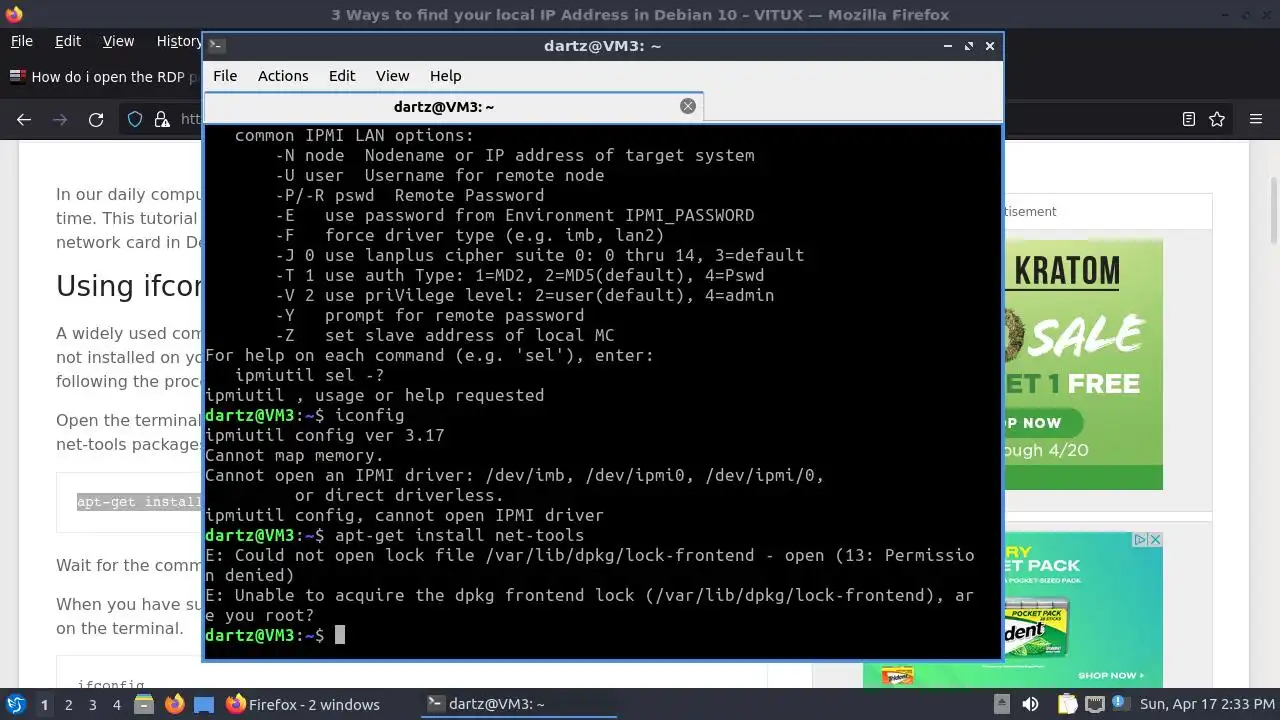Click the 'iconfig' command line in terminal
Image resolution: width=1280 pixels, height=720 pixels.
pyautogui.click(x=305, y=415)
